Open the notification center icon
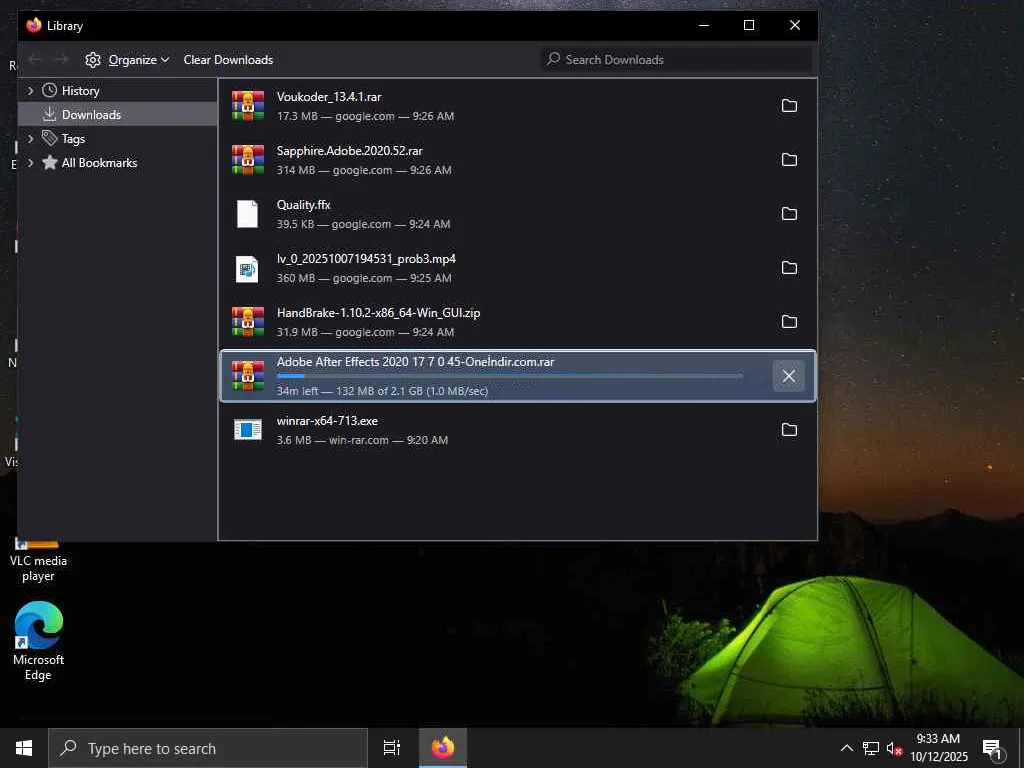 click(x=993, y=749)
